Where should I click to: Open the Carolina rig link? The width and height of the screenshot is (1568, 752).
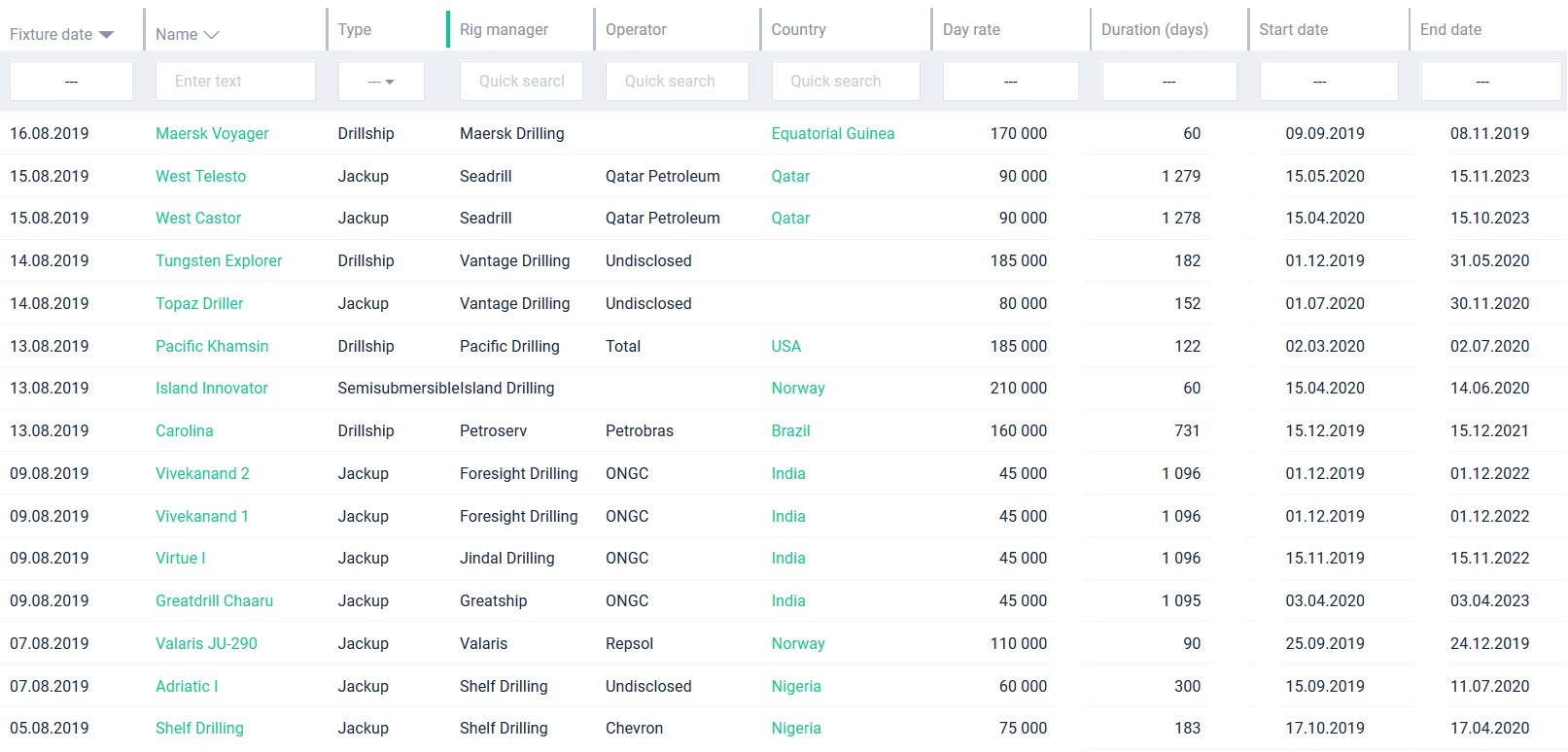click(185, 431)
